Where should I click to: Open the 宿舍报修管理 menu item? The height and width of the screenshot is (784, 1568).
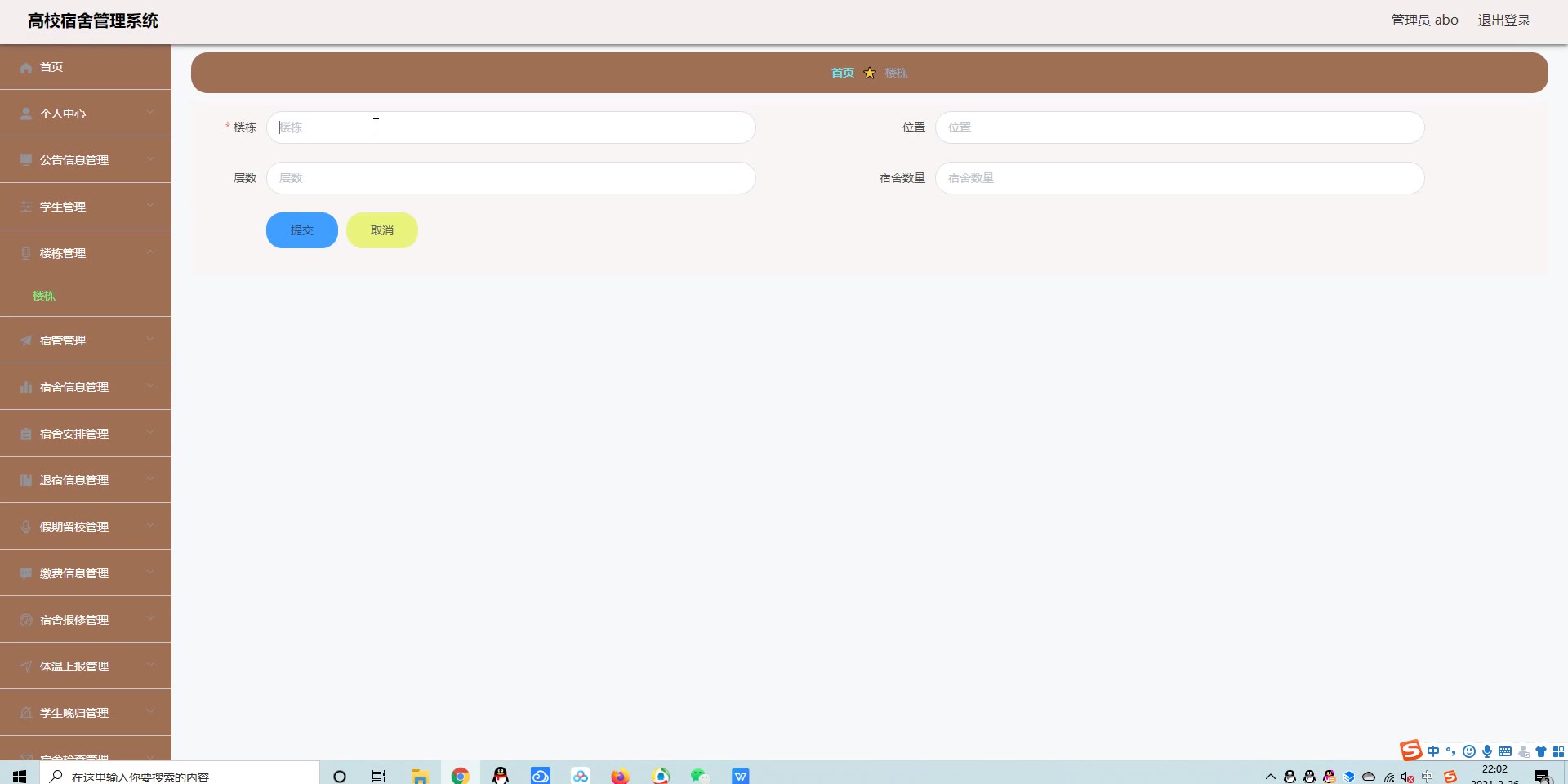click(x=86, y=620)
